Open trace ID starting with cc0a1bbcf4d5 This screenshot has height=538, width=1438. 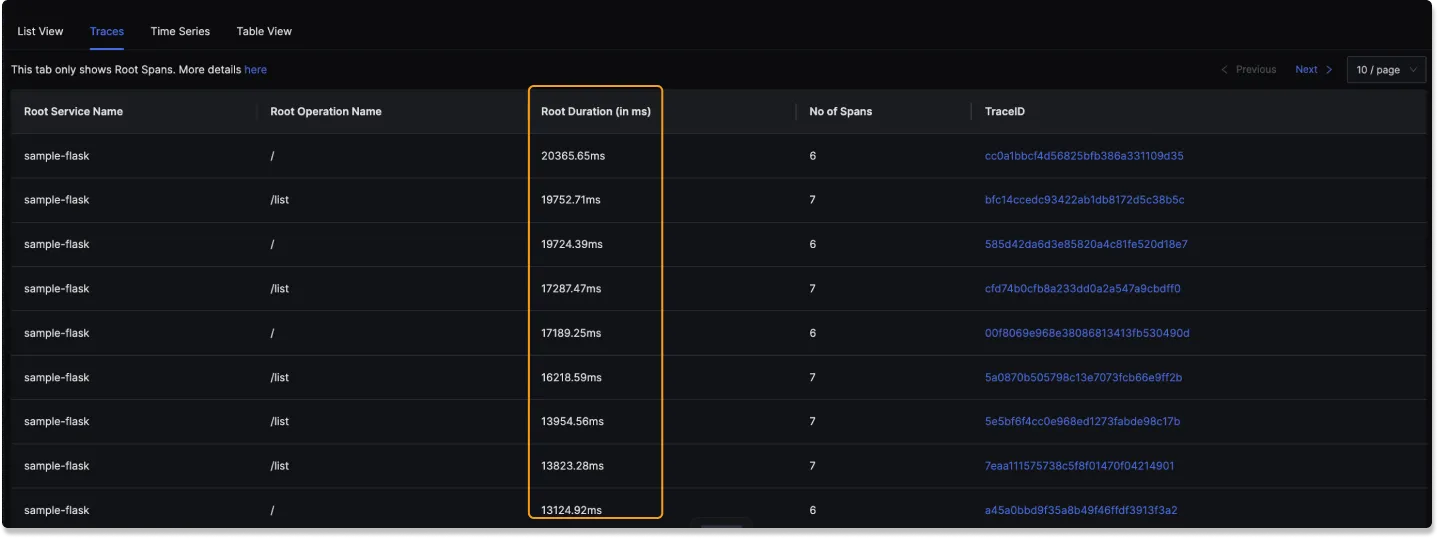point(1084,156)
